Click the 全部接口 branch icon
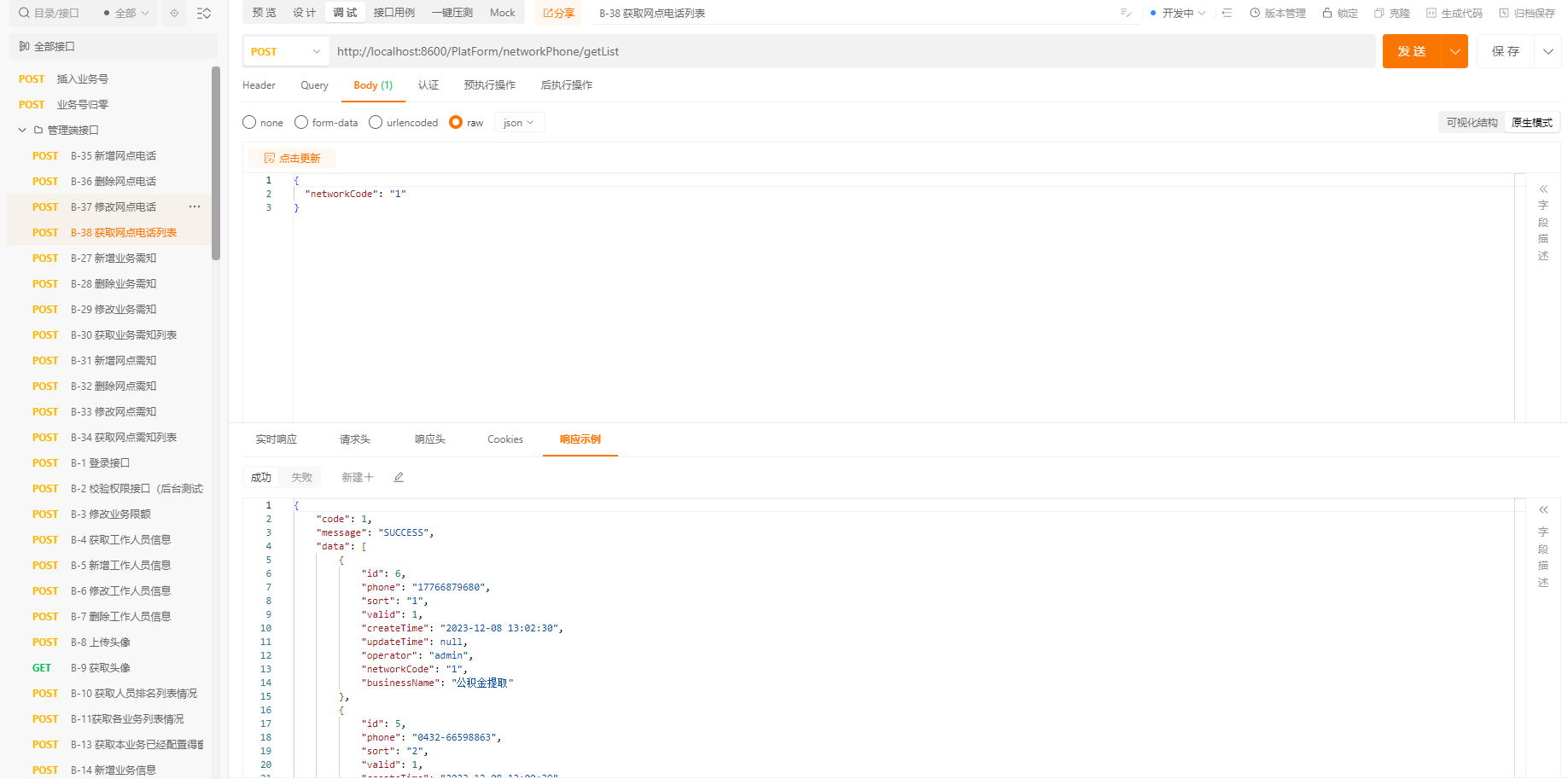 (x=24, y=46)
